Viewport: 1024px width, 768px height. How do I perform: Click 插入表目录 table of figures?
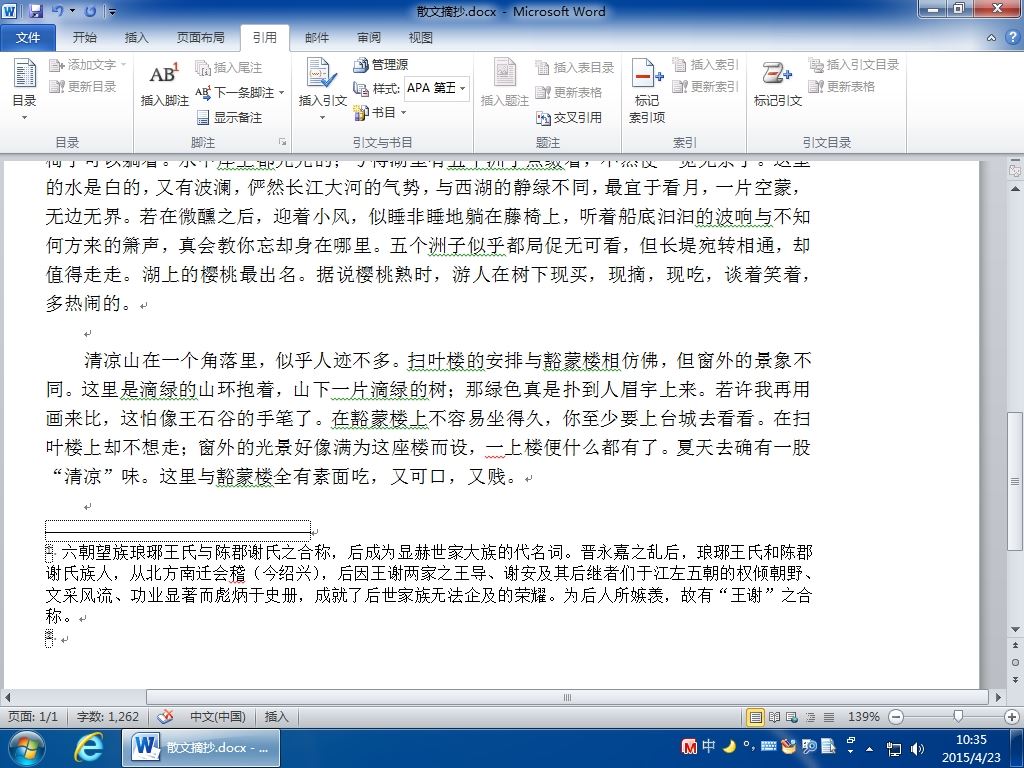click(x=575, y=67)
